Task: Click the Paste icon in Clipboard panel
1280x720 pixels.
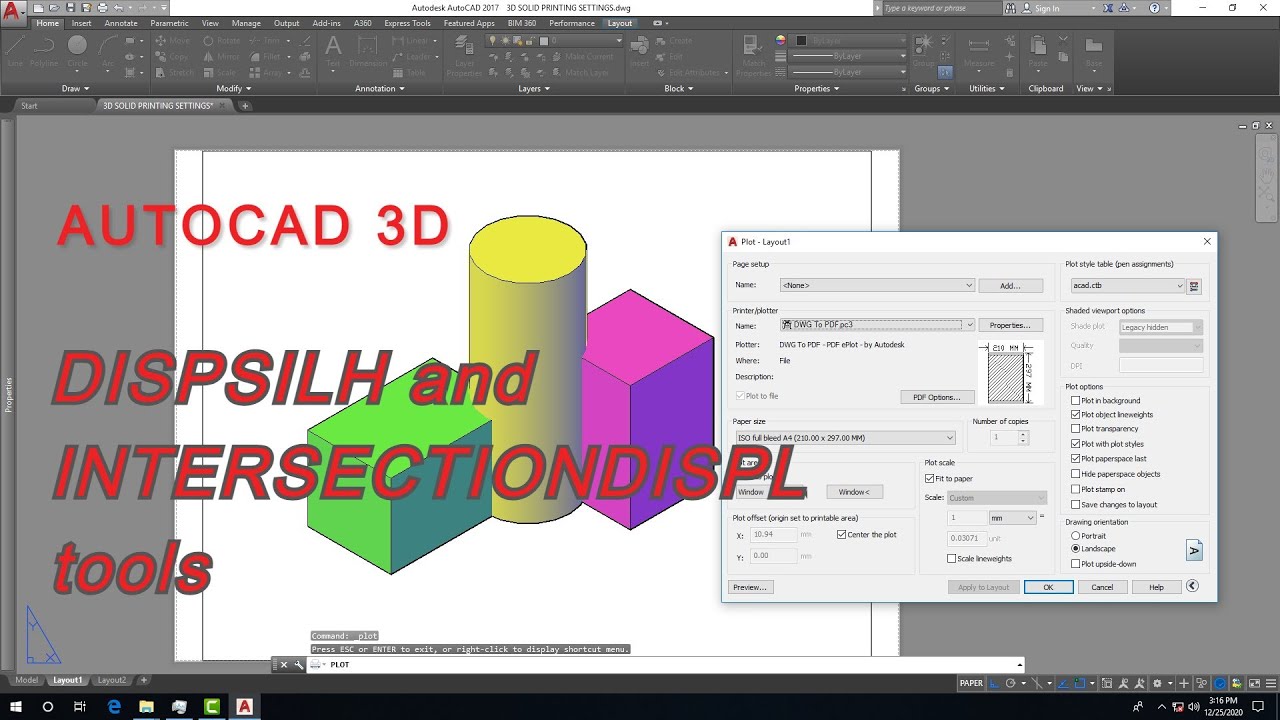Action: (x=1038, y=51)
